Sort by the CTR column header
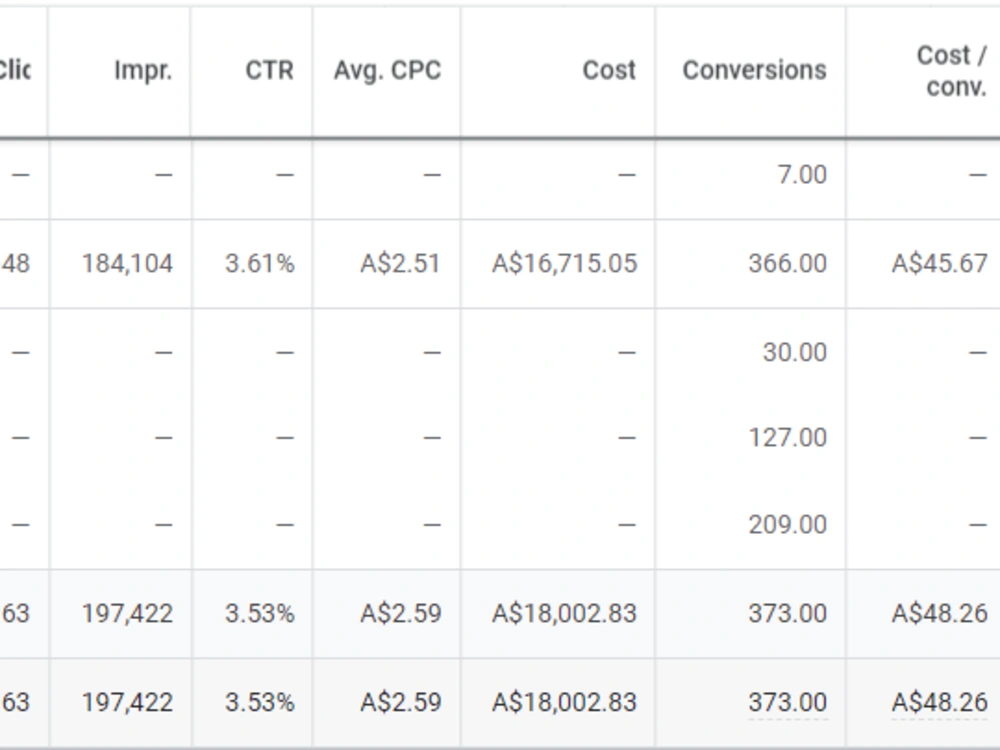Image resolution: width=1000 pixels, height=750 pixels. [x=270, y=70]
